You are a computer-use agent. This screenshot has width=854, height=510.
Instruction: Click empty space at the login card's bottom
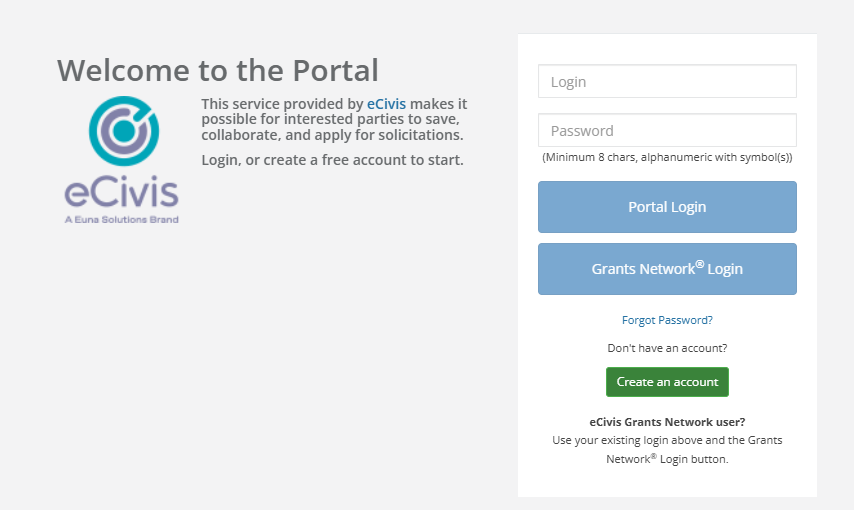[667, 482]
